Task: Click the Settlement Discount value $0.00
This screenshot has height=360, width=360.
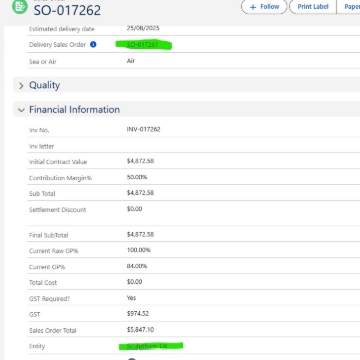Action: [x=135, y=209]
